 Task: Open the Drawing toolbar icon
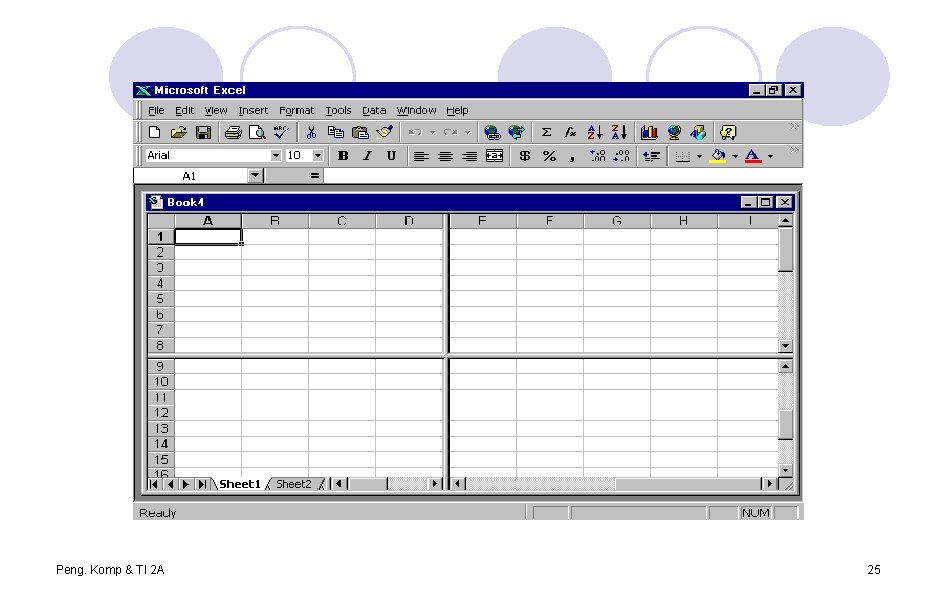coord(698,132)
